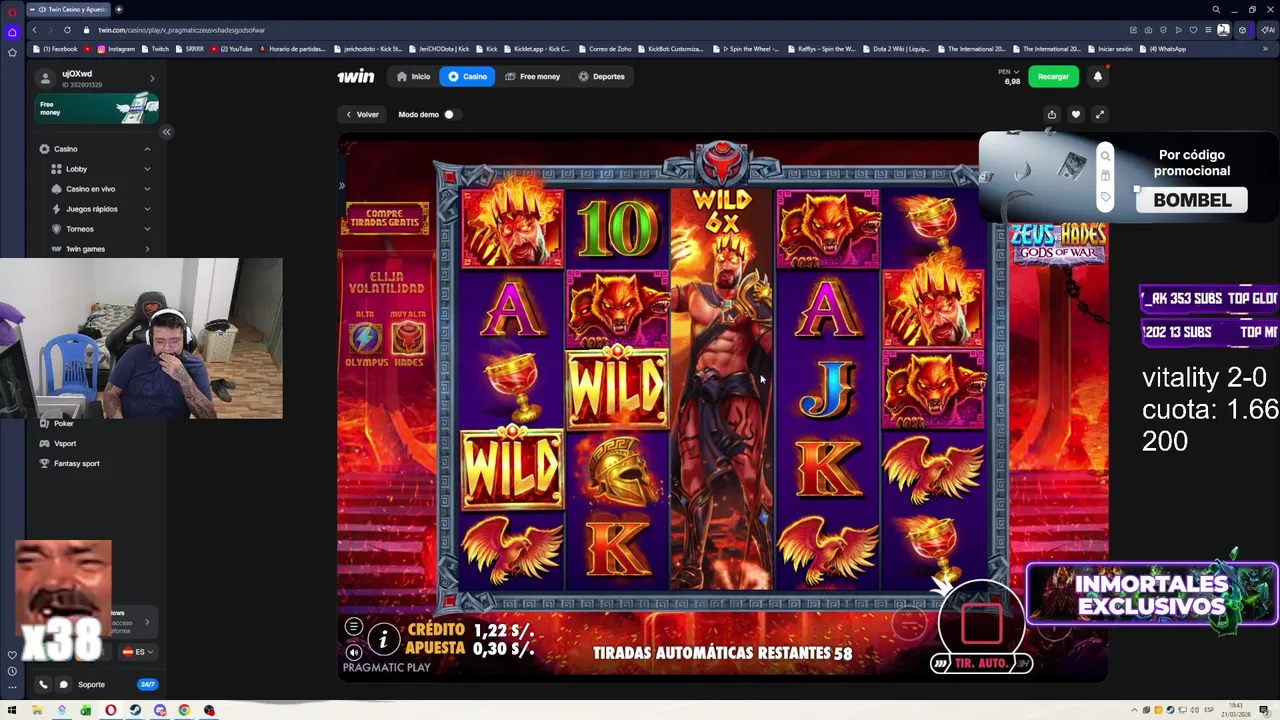The width and height of the screenshot is (1280, 720).
Task: Open the YouTube bookmark
Action: tap(232, 49)
